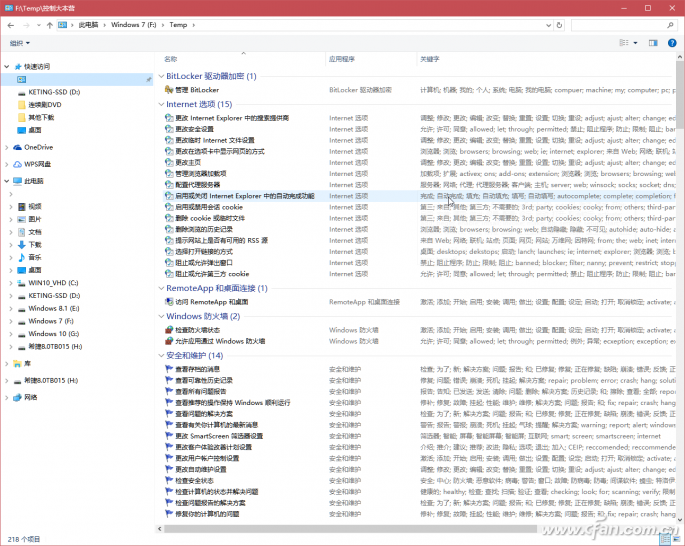Open OneDrive in navigation pane
The width and height of the screenshot is (685, 546).
point(33,147)
